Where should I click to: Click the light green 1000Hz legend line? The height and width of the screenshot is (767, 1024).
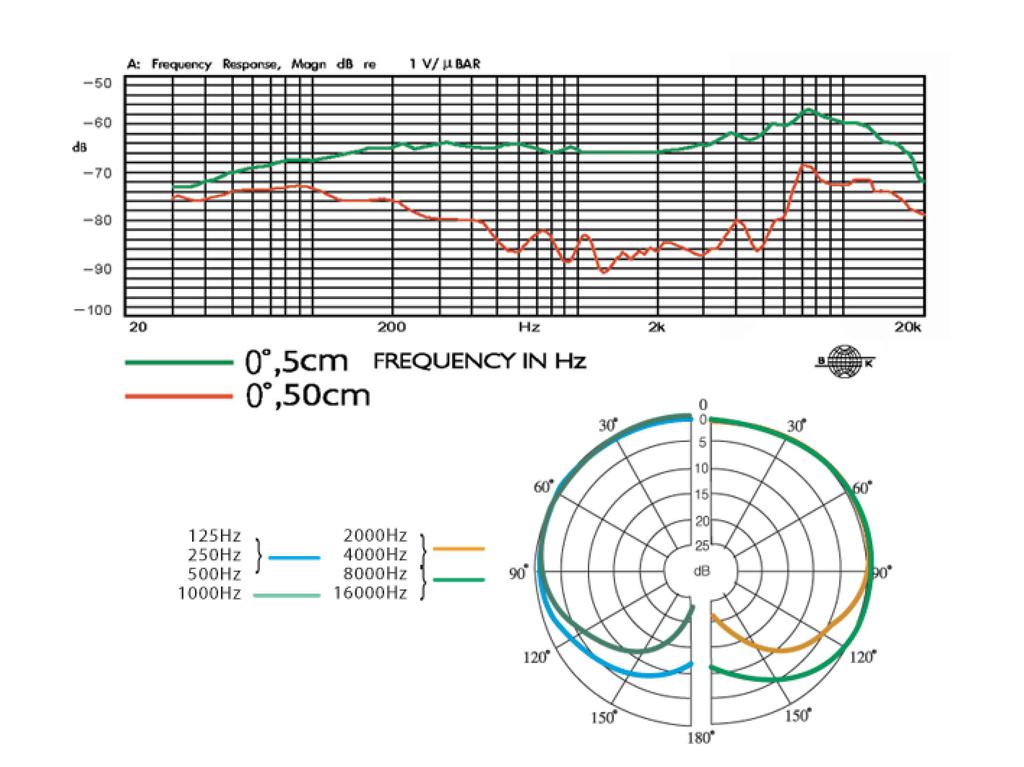pyautogui.click(x=287, y=595)
